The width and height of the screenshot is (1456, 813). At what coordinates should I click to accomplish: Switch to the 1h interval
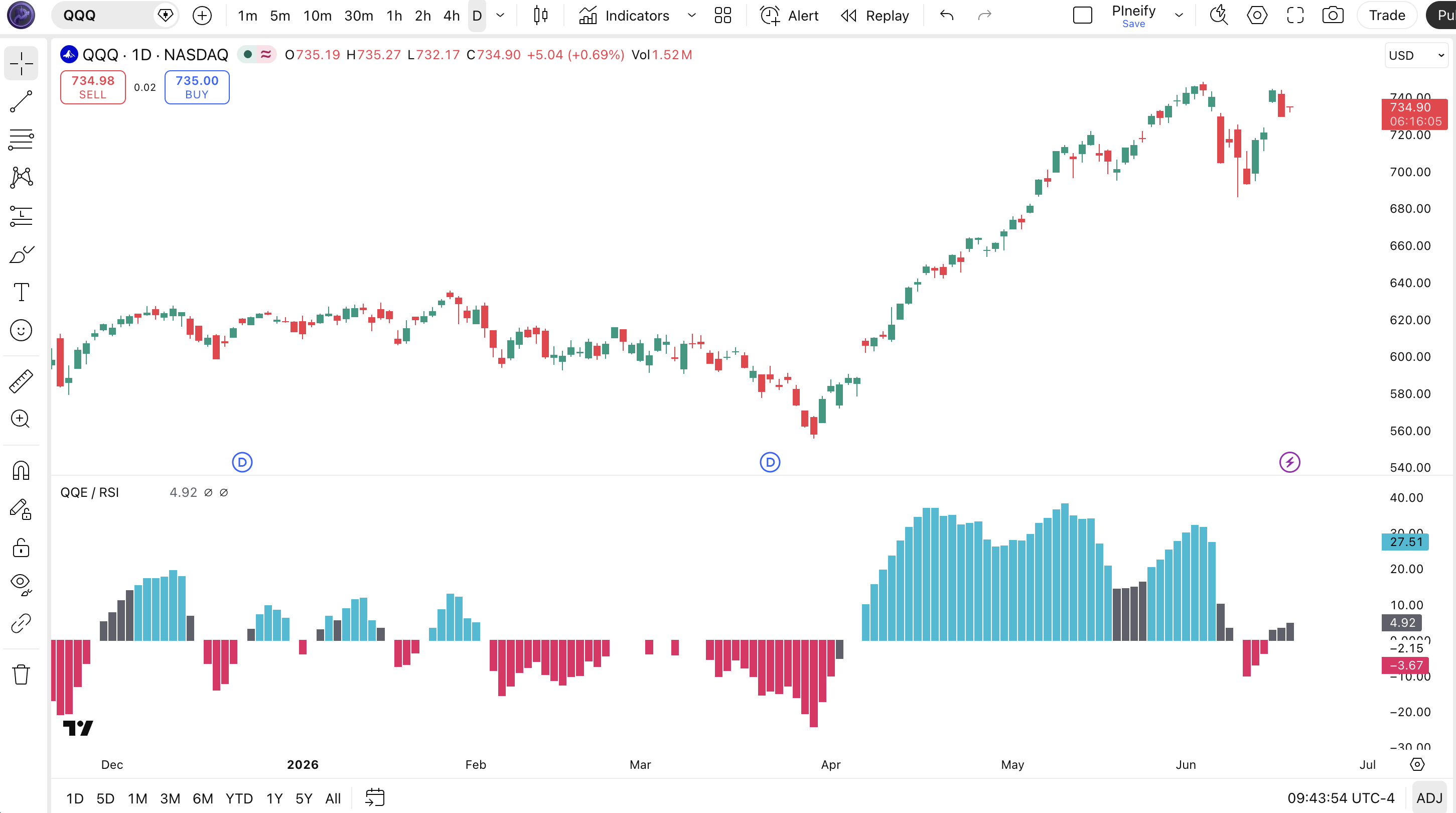(394, 15)
